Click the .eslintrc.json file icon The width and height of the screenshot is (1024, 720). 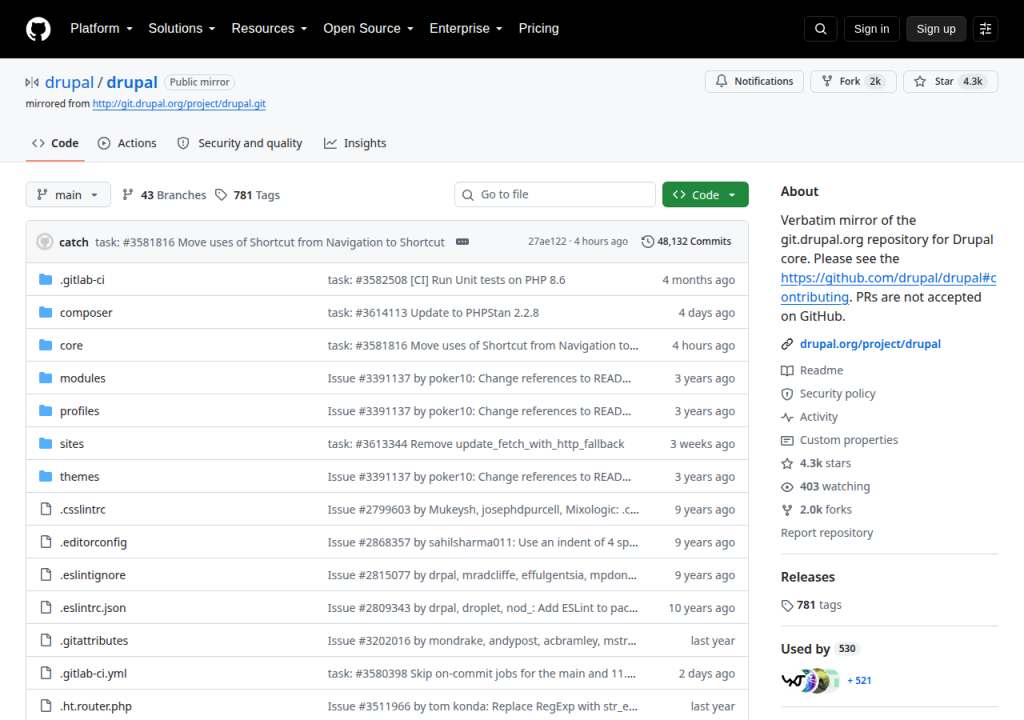pyautogui.click(x=45, y=607)
